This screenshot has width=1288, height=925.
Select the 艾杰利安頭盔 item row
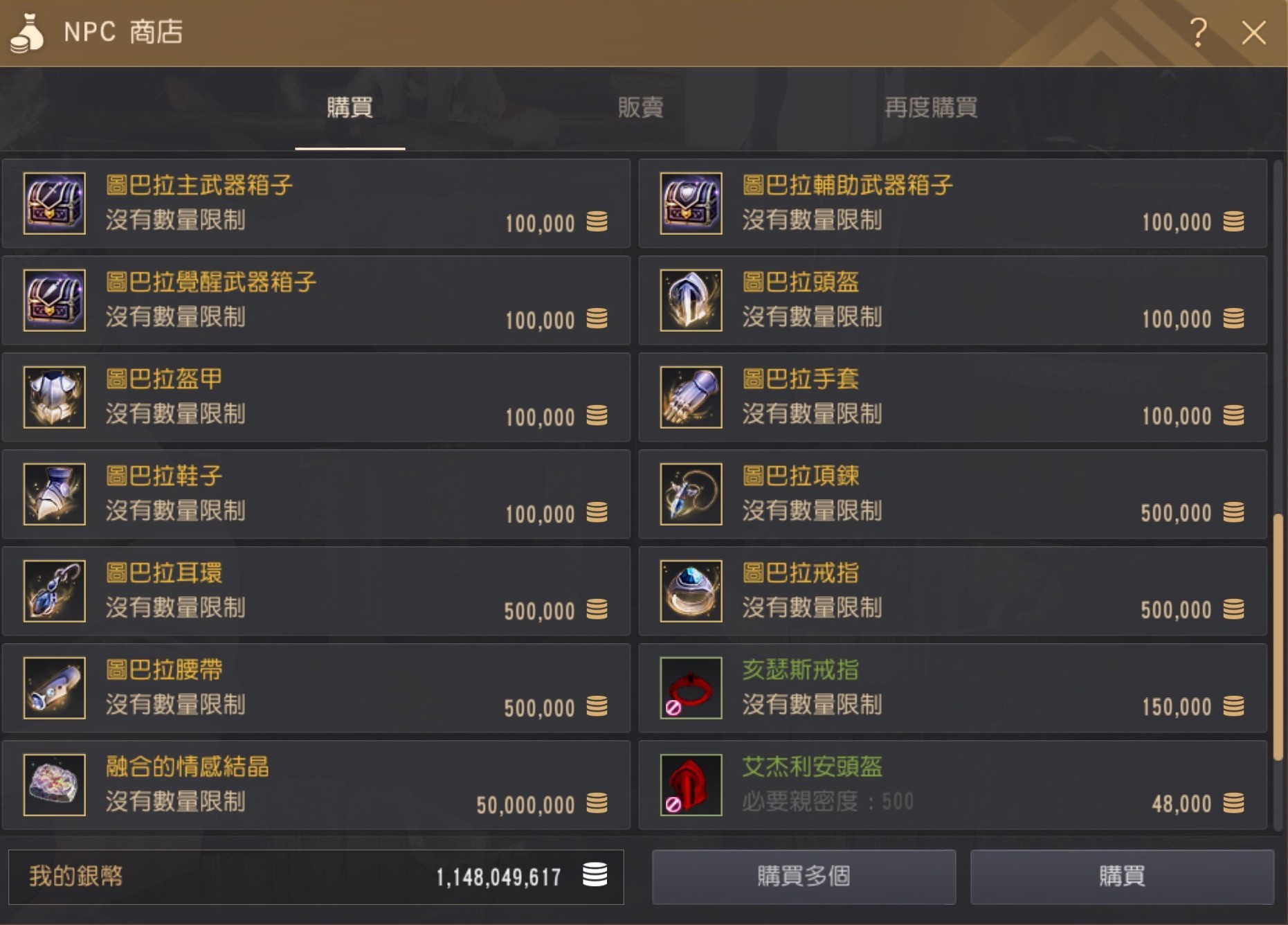(x=953, y=785)
